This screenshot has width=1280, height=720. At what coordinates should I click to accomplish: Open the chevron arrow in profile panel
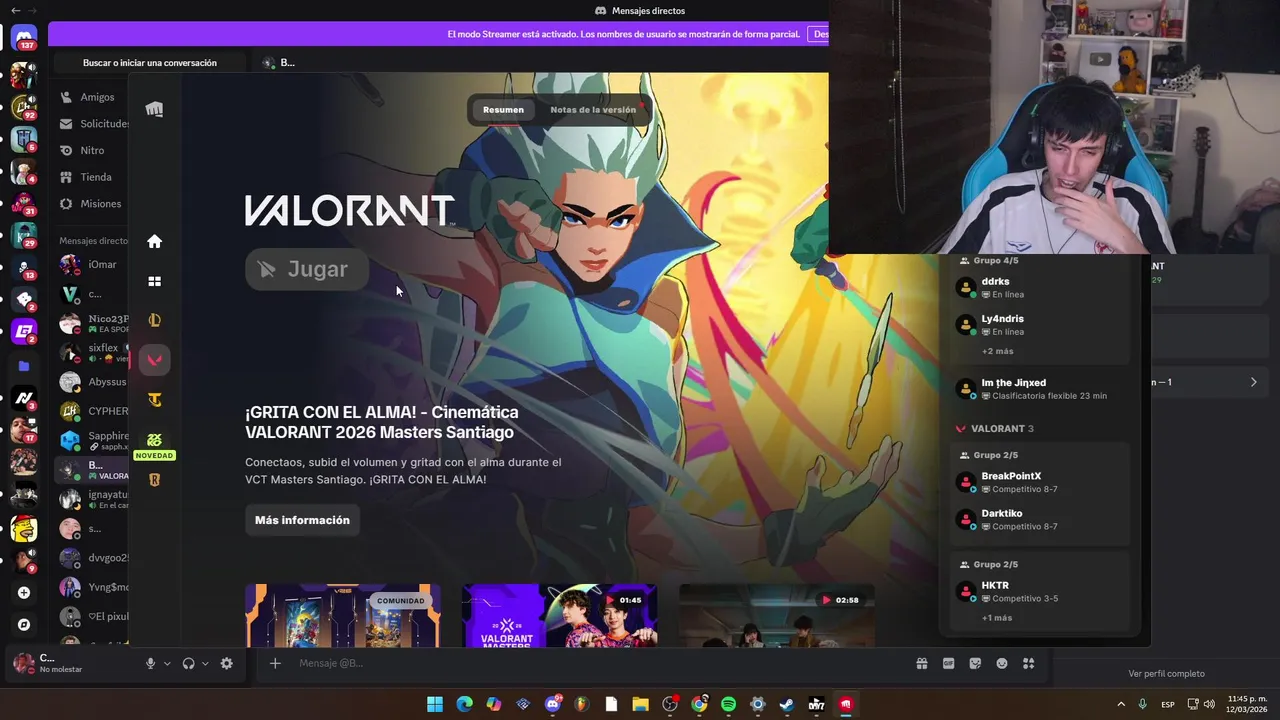[1253, 382]
